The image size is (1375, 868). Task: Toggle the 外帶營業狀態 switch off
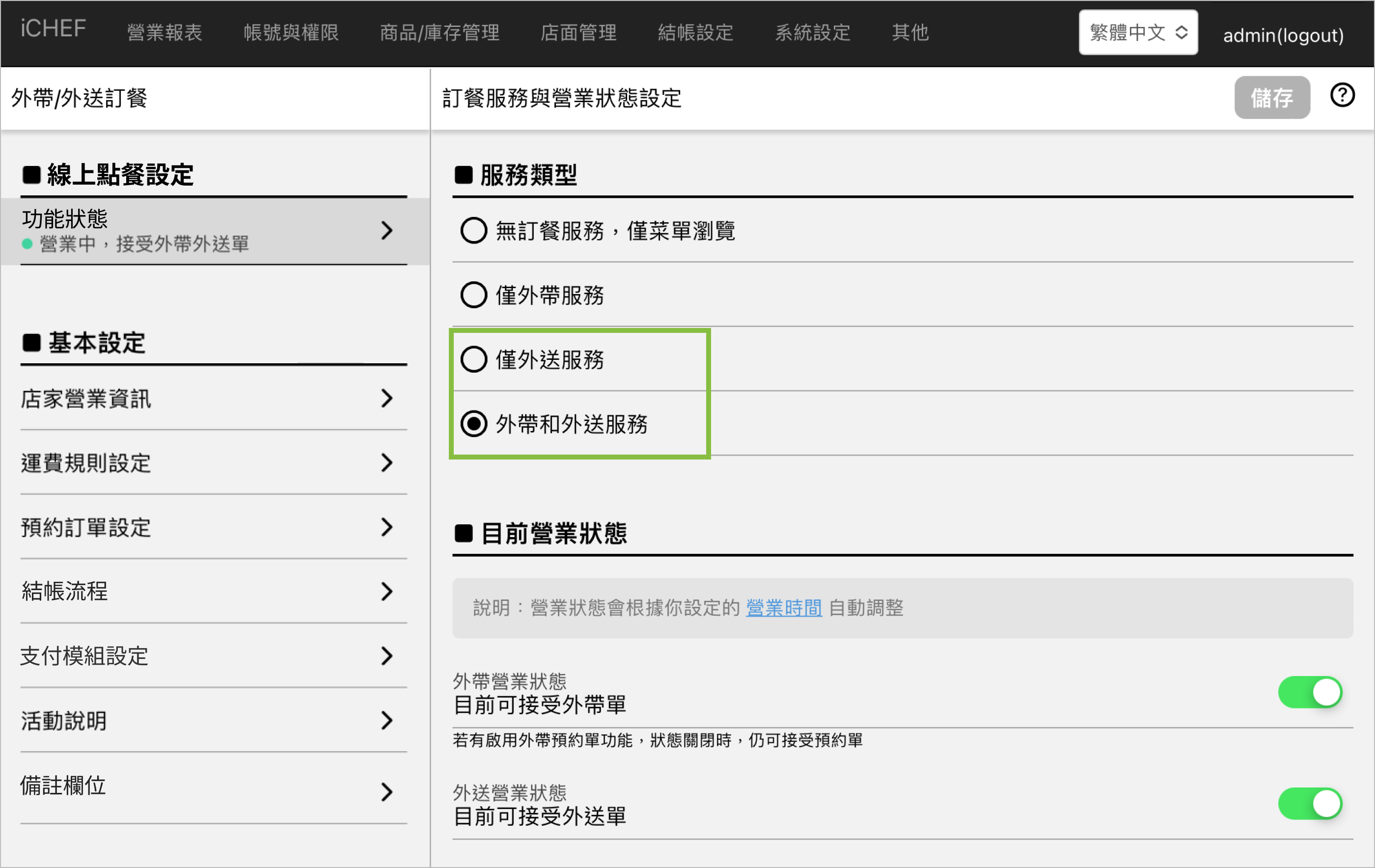point(1309,692)
